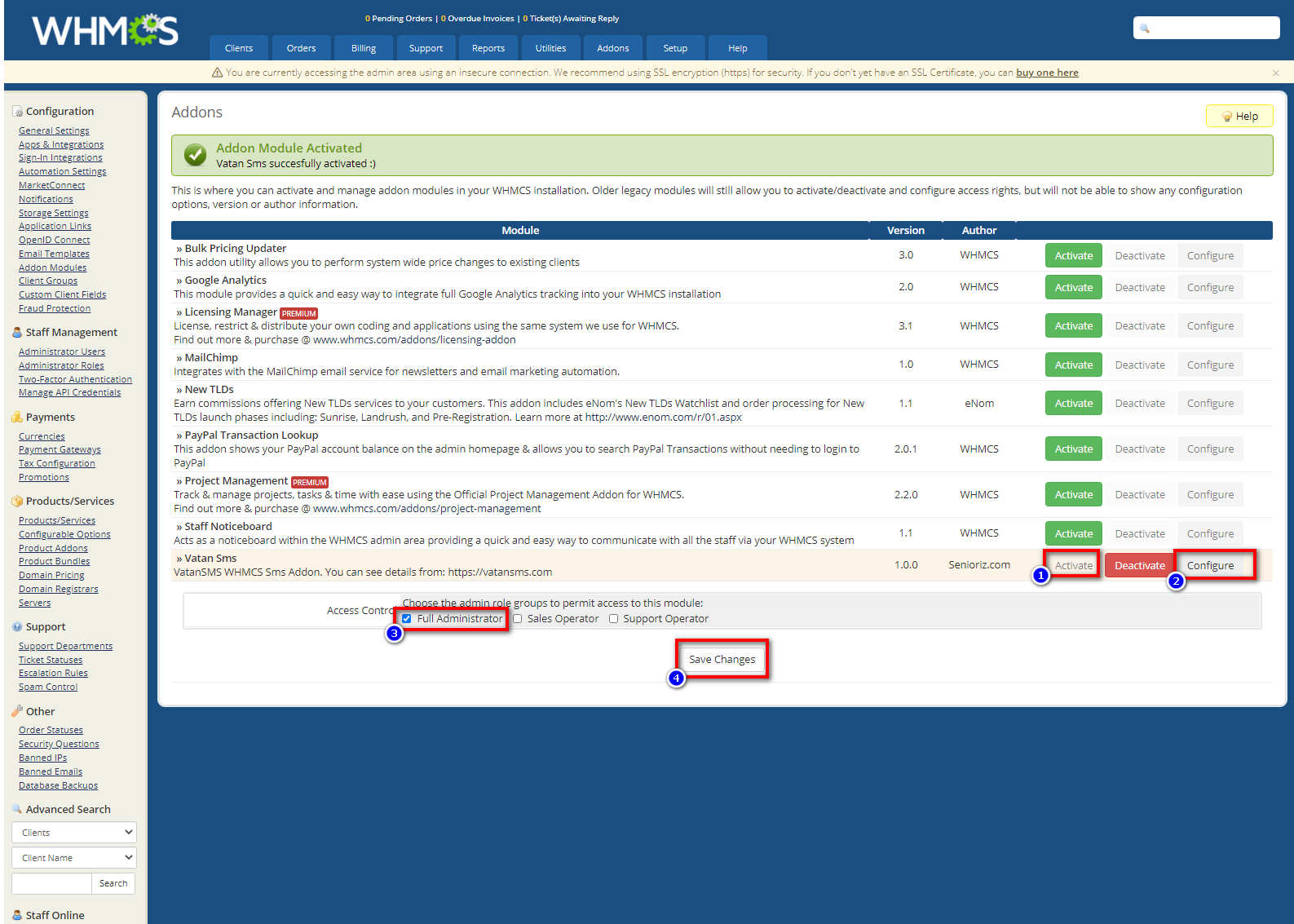Click the advanced search text input field
This screenshot has height=924, width=1294.
point(51,883)
